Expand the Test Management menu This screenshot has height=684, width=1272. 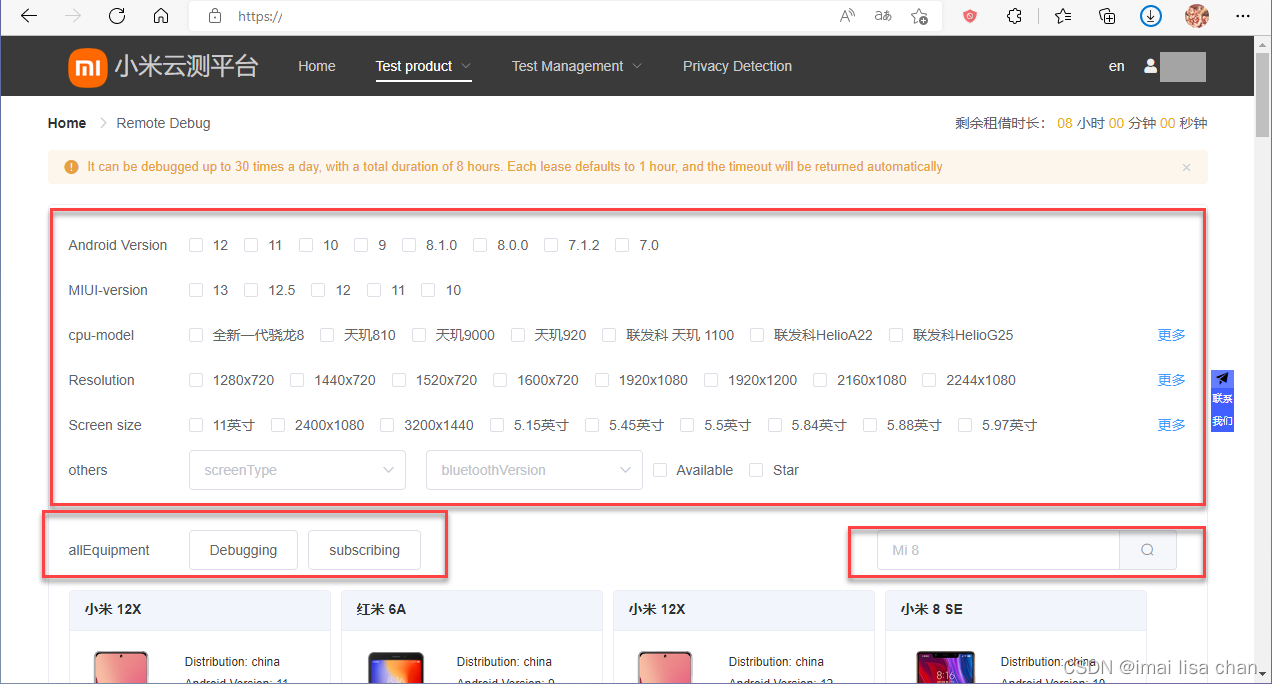(577, 66)
